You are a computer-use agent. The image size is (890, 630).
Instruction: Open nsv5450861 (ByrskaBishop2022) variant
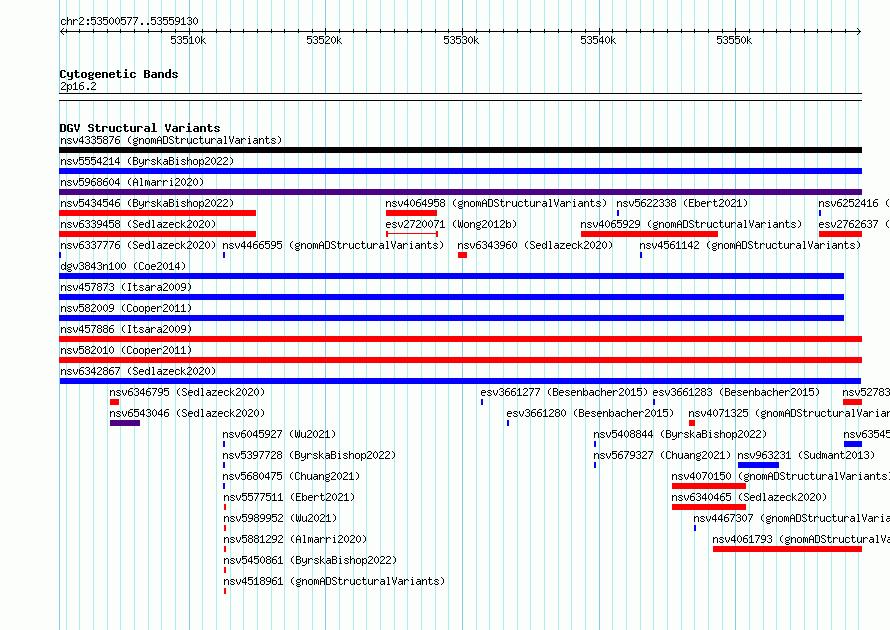[310, 560]
